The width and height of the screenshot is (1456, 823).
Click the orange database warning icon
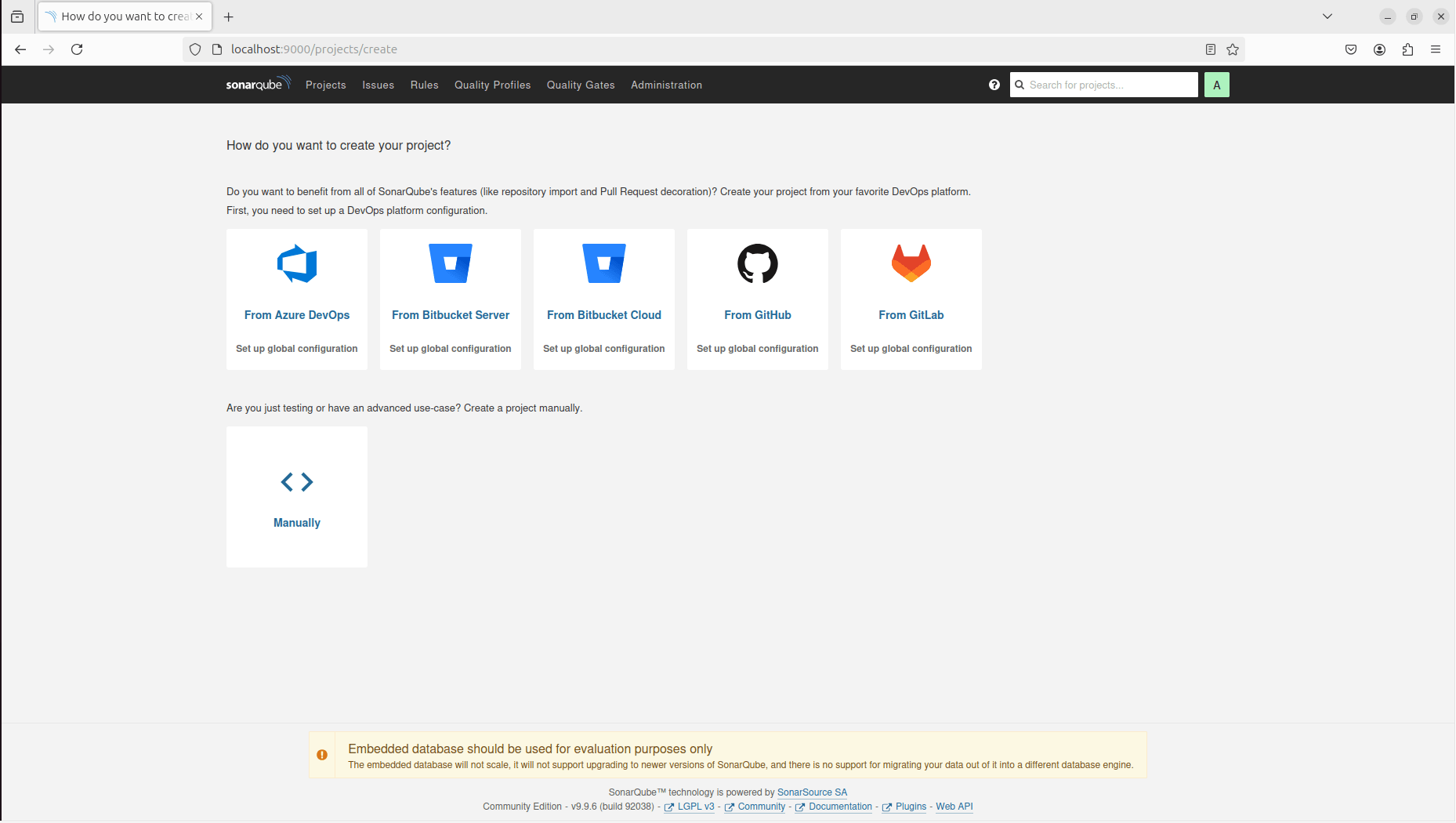coord(322,755)
